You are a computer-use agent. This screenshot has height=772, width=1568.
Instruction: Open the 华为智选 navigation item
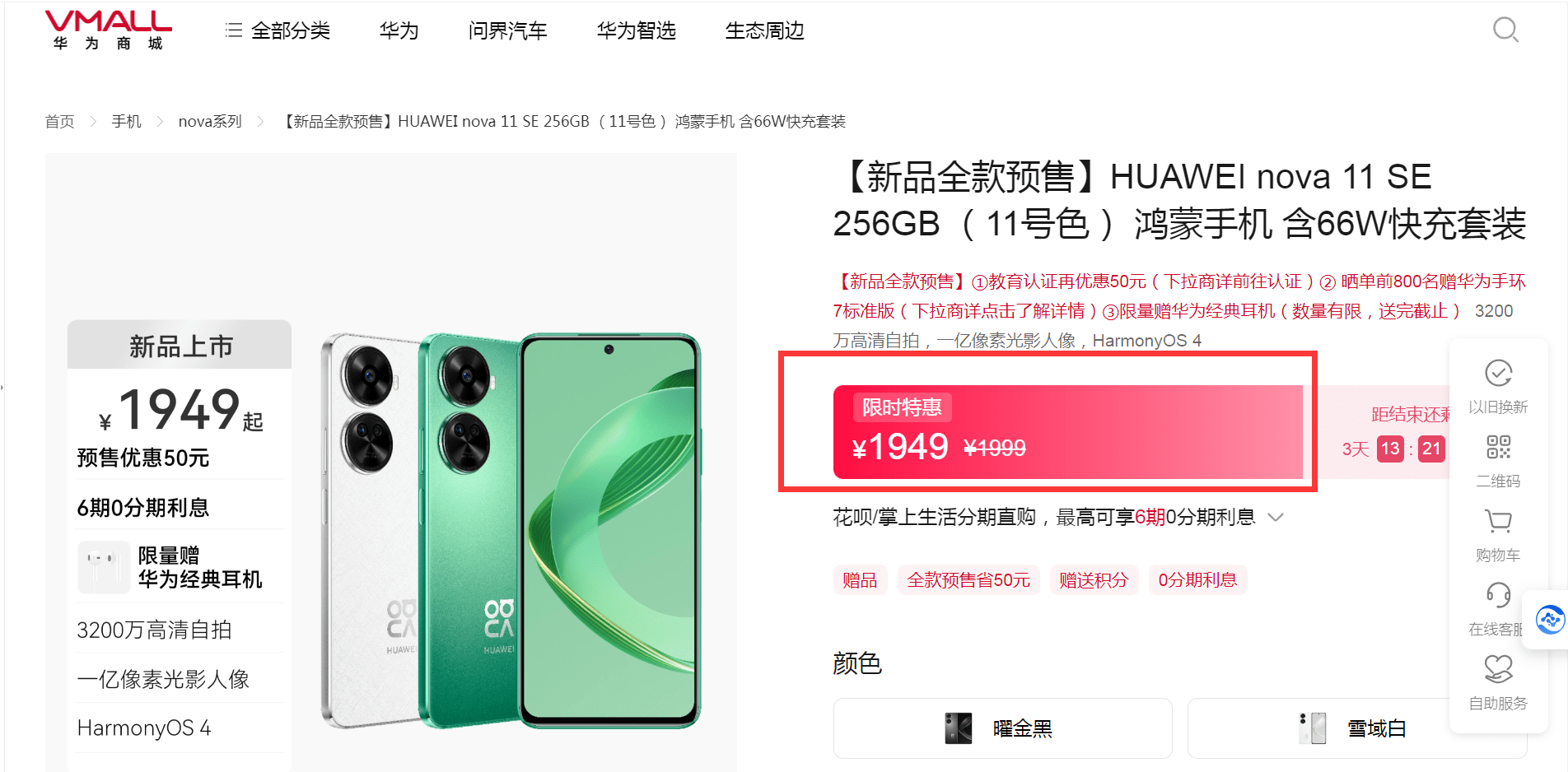click(637, 30)
